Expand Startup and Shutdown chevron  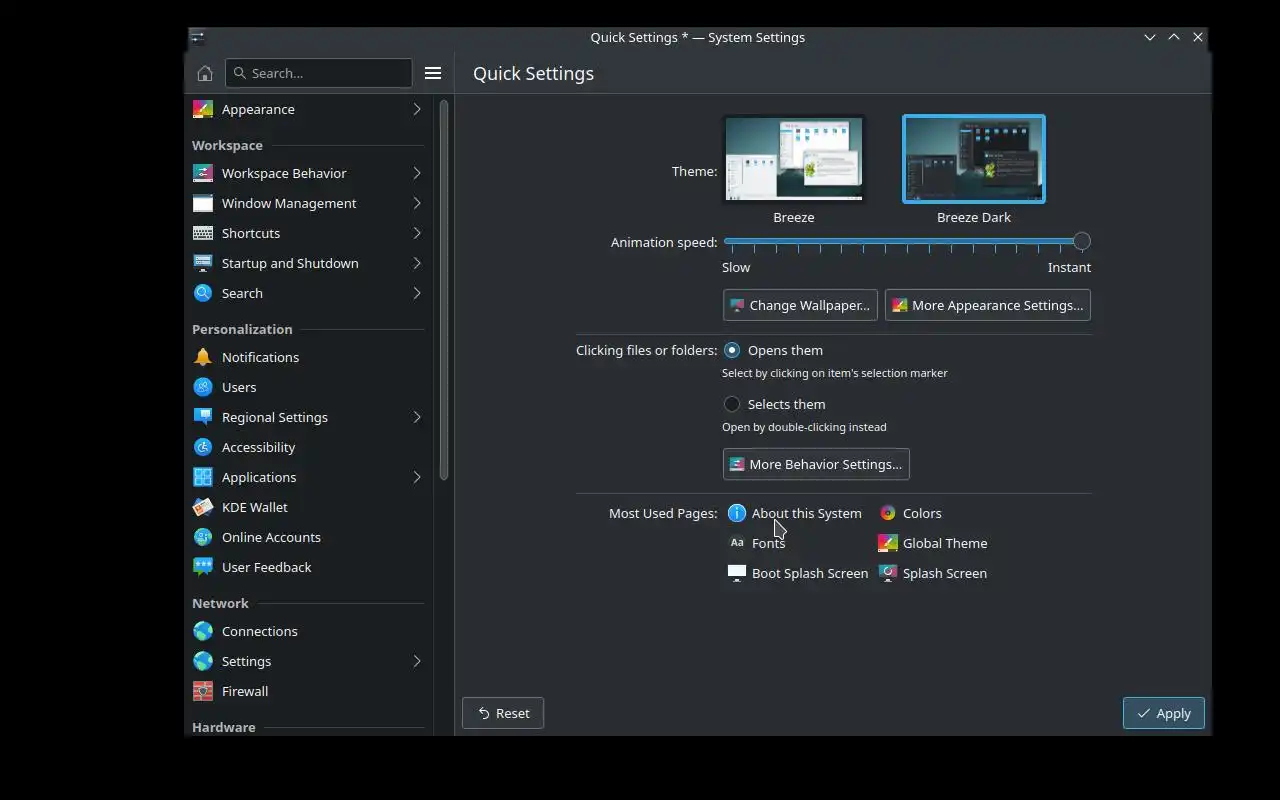tap(417, 263)
